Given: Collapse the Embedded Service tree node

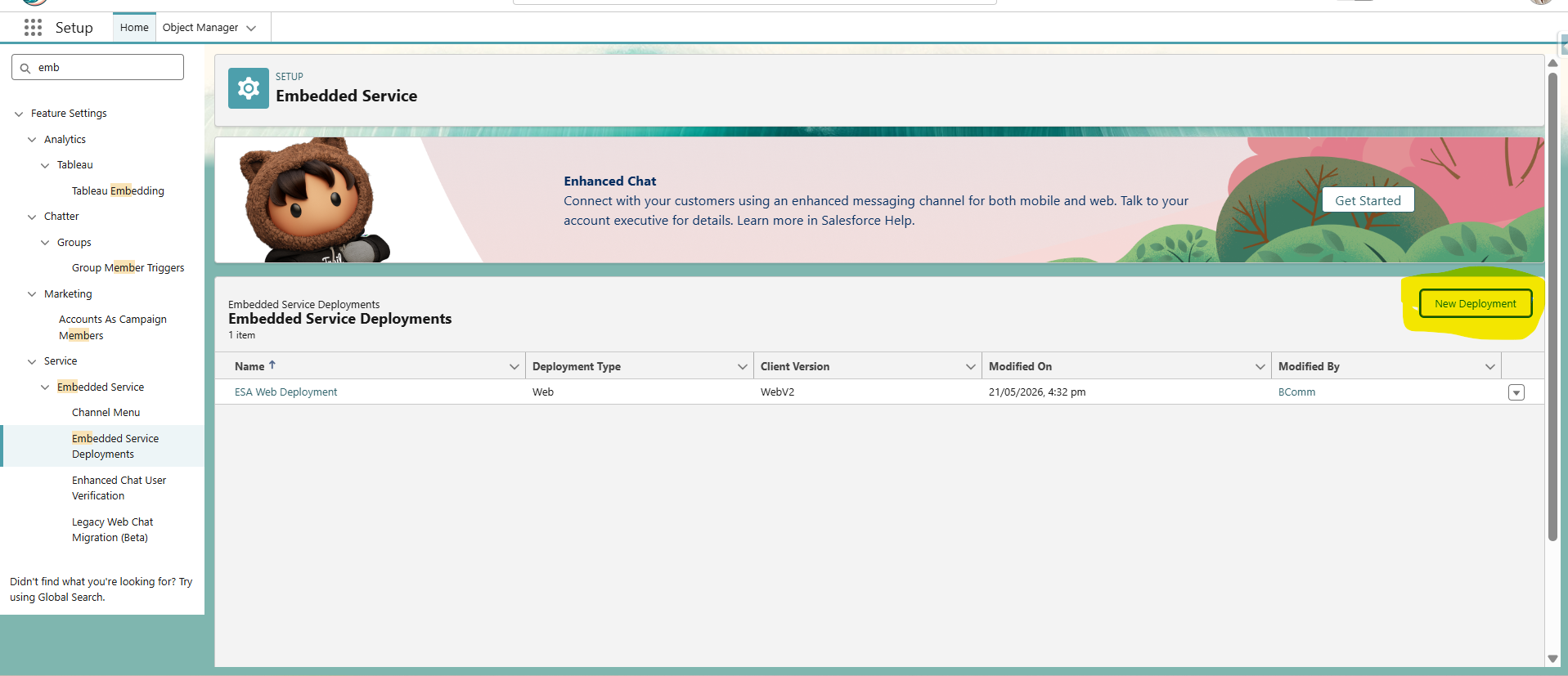Looking at the screenshot, I should tap(45, 387).
